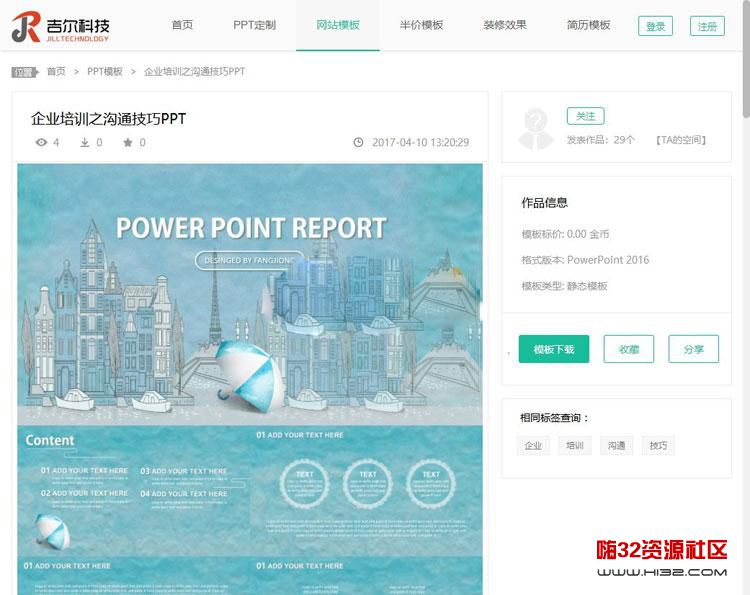Click the author avatar placeholder
This screenshot has height=595, width=750.
coord(535,128)
